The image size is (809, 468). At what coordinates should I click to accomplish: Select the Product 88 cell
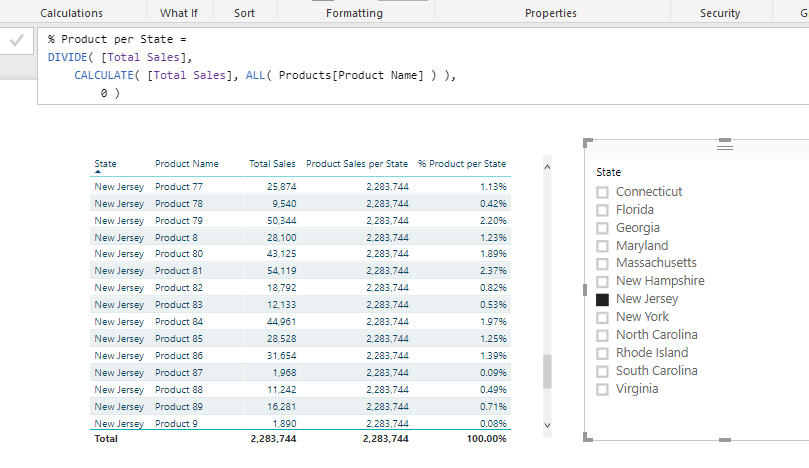(x=179, y=390)
